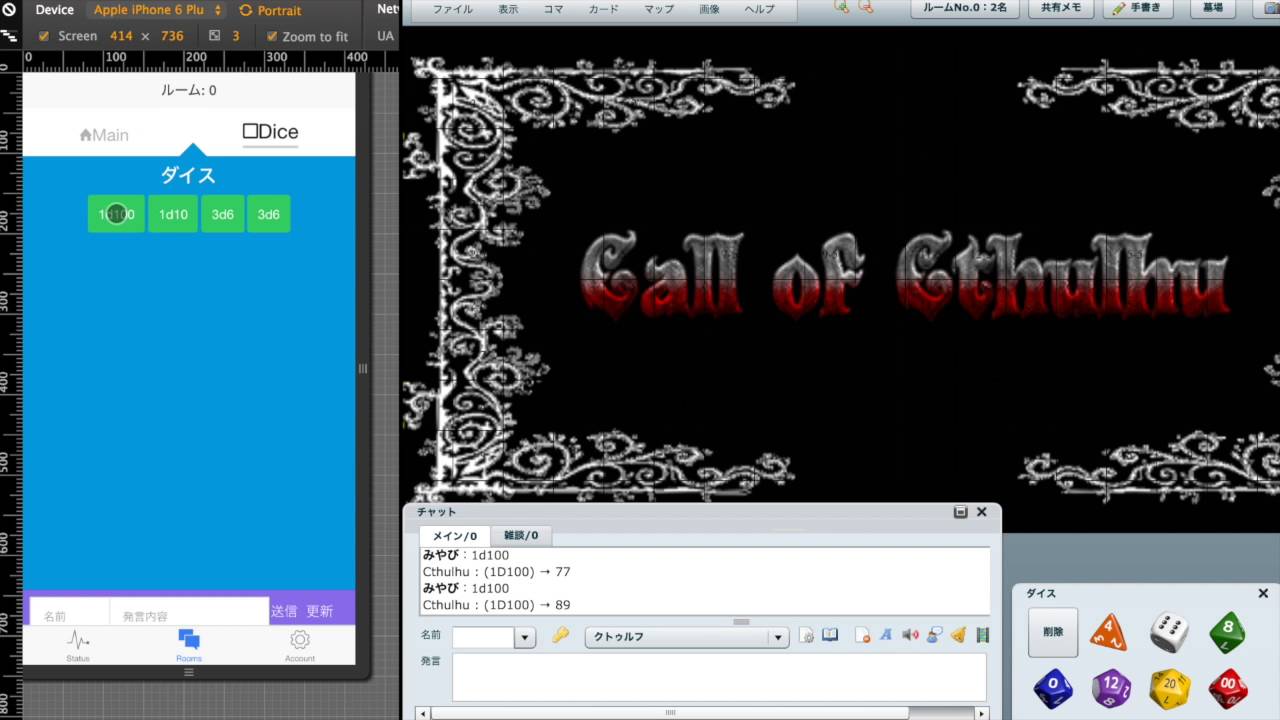This screenshot has width=1280, height=720.
Task: Click the film strip icon in chat toolbar
Action: click(982, 635)
